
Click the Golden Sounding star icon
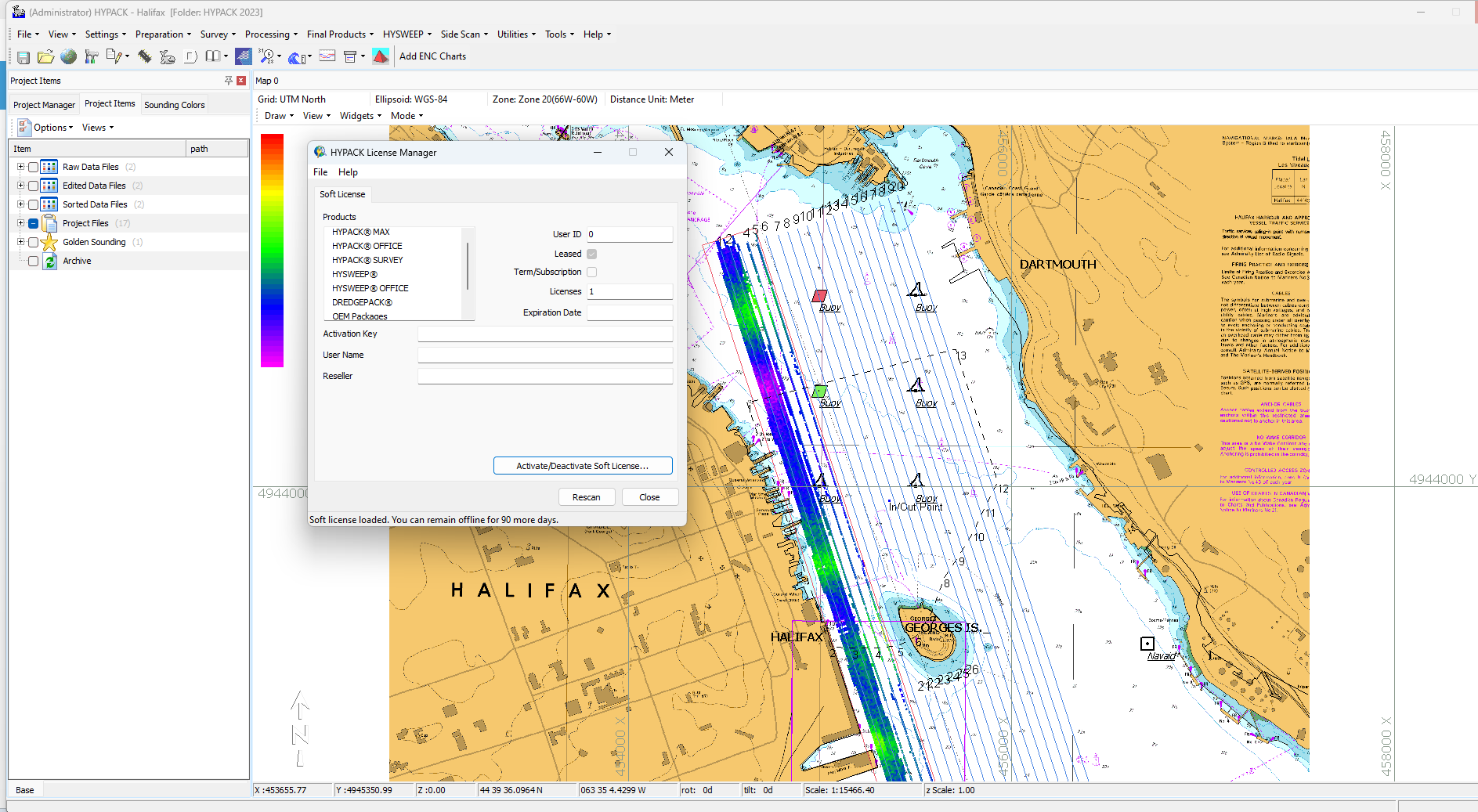pos(49,242)
